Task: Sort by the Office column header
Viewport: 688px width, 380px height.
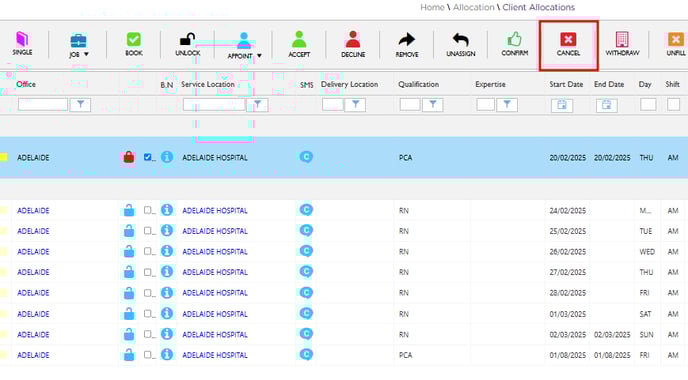Action: pos(26,84)
